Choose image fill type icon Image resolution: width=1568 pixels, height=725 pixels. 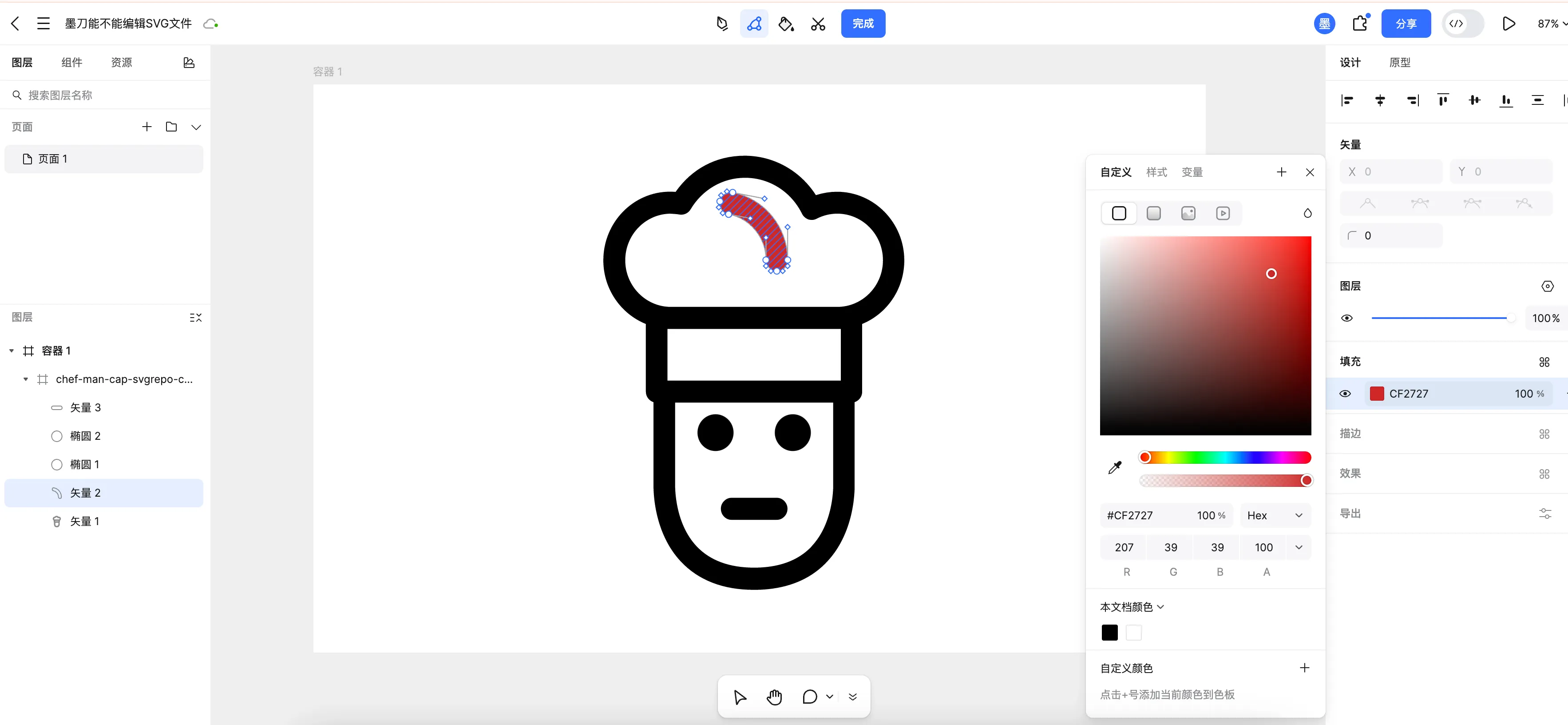[x=1188, y=213]
